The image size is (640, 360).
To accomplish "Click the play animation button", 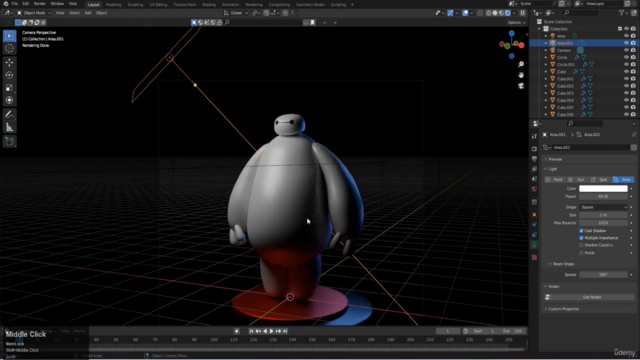I will click(x=271, y=331).
